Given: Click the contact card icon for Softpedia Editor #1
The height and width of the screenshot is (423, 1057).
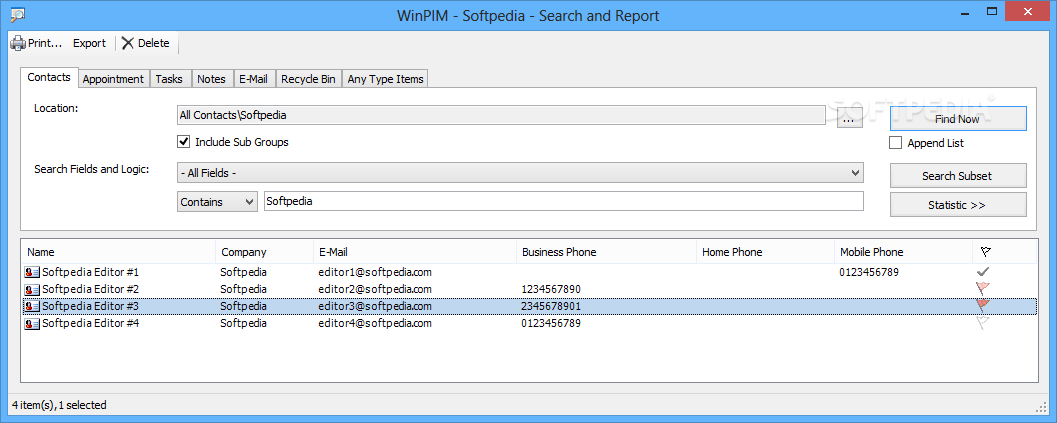Looking at the screenshot, I should 32,273.
